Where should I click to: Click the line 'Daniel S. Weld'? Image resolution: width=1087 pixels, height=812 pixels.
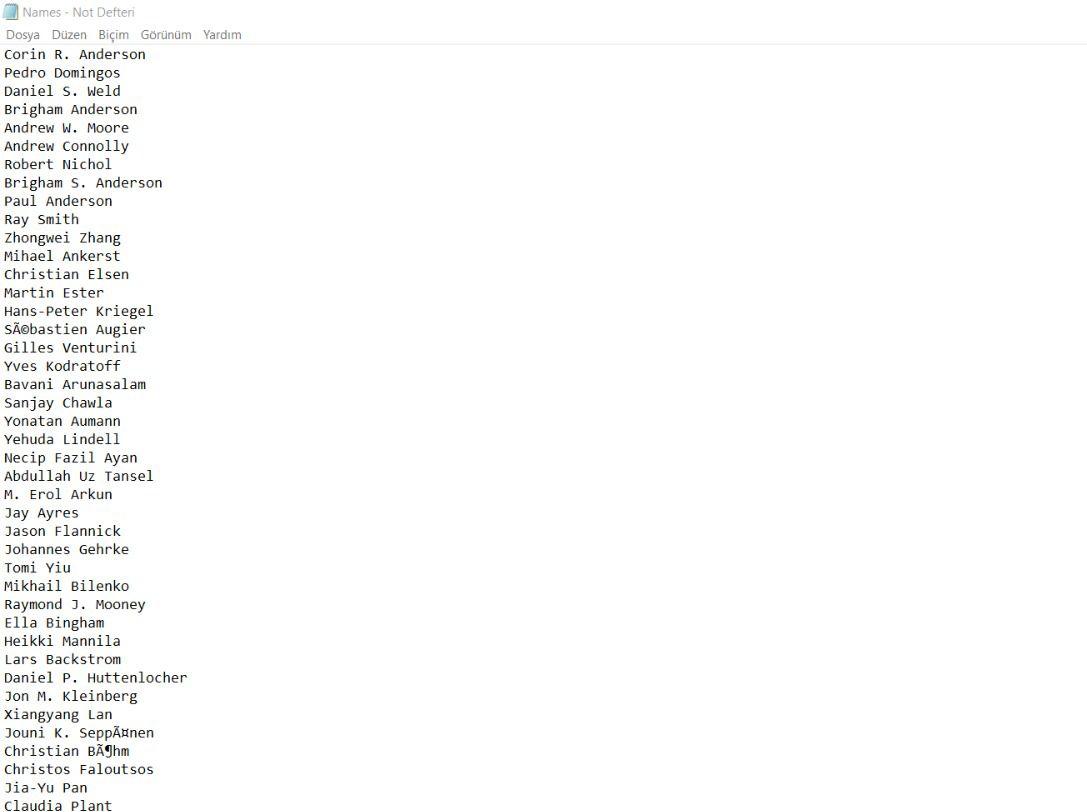(62, 91)
